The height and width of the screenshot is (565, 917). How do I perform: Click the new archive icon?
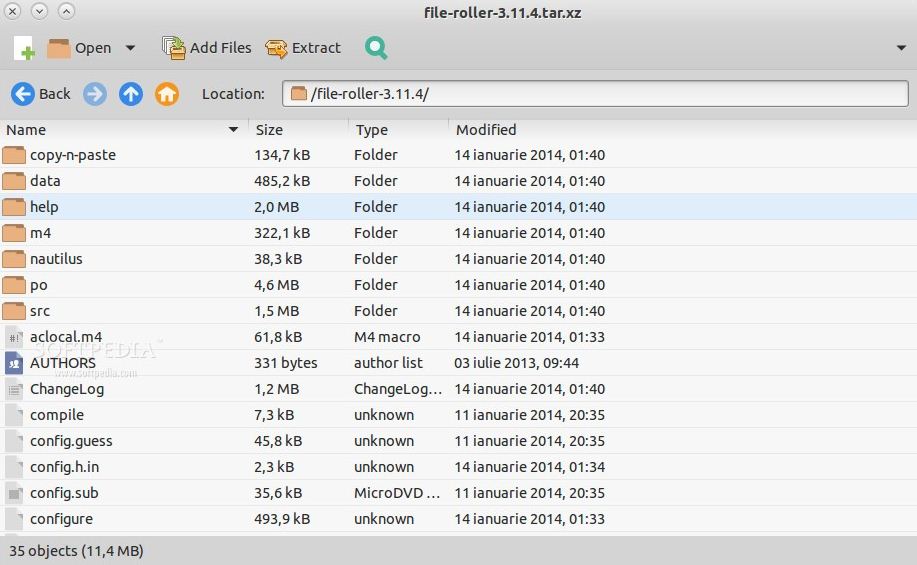(25, 48)
